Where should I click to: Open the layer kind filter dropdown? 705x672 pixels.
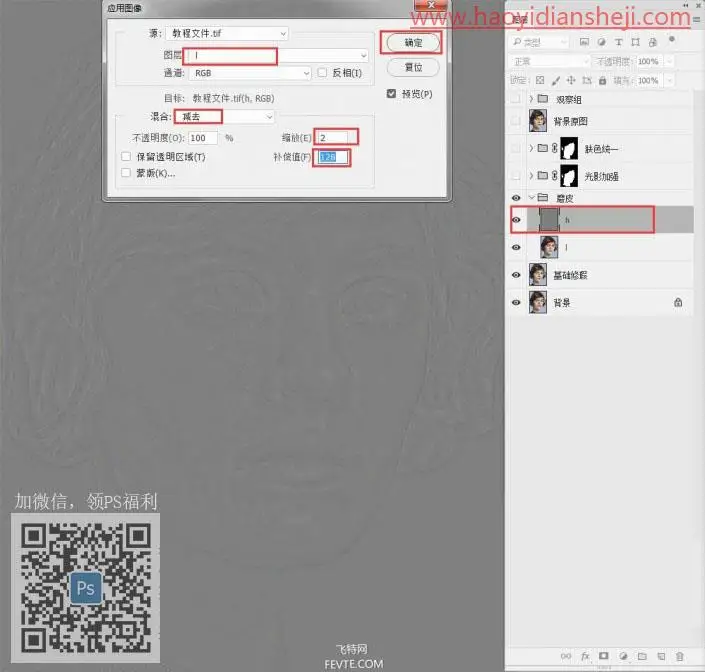(x=540, y=42)
